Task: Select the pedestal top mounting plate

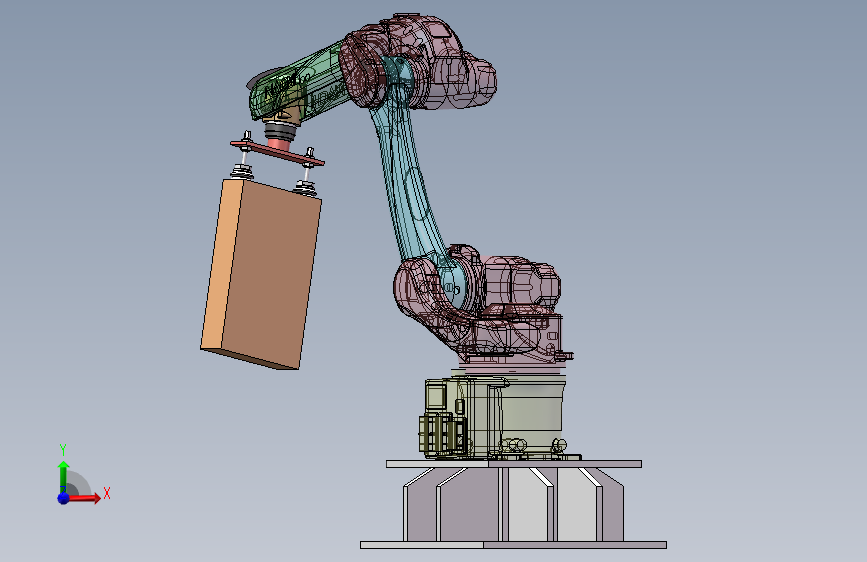Action: point(514,464)
